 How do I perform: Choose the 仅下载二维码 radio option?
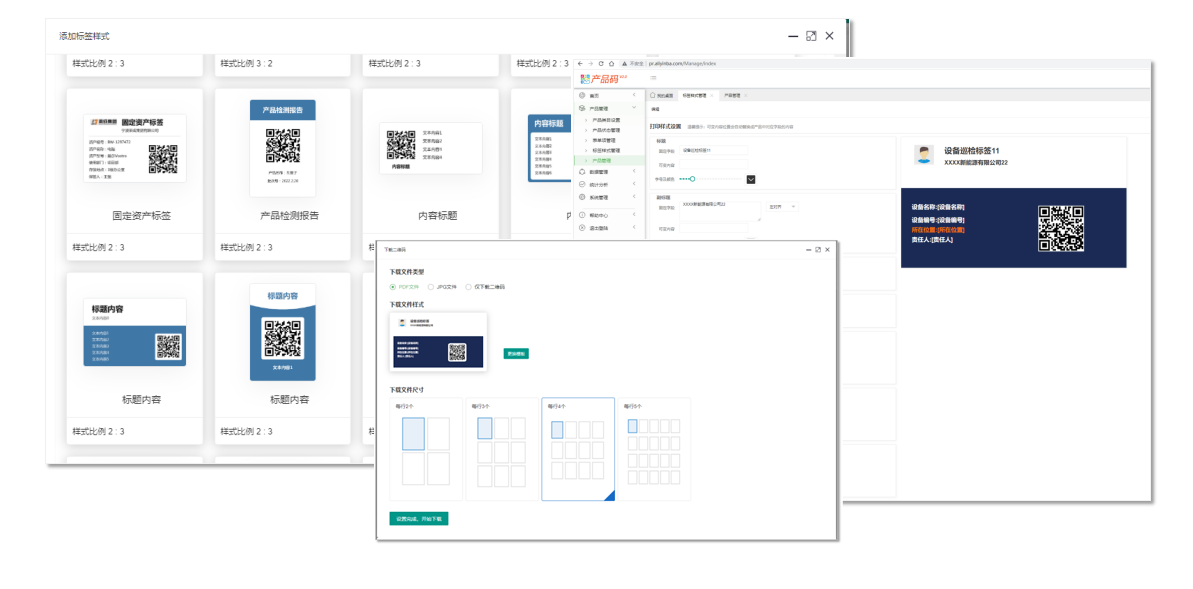(469, 287)
